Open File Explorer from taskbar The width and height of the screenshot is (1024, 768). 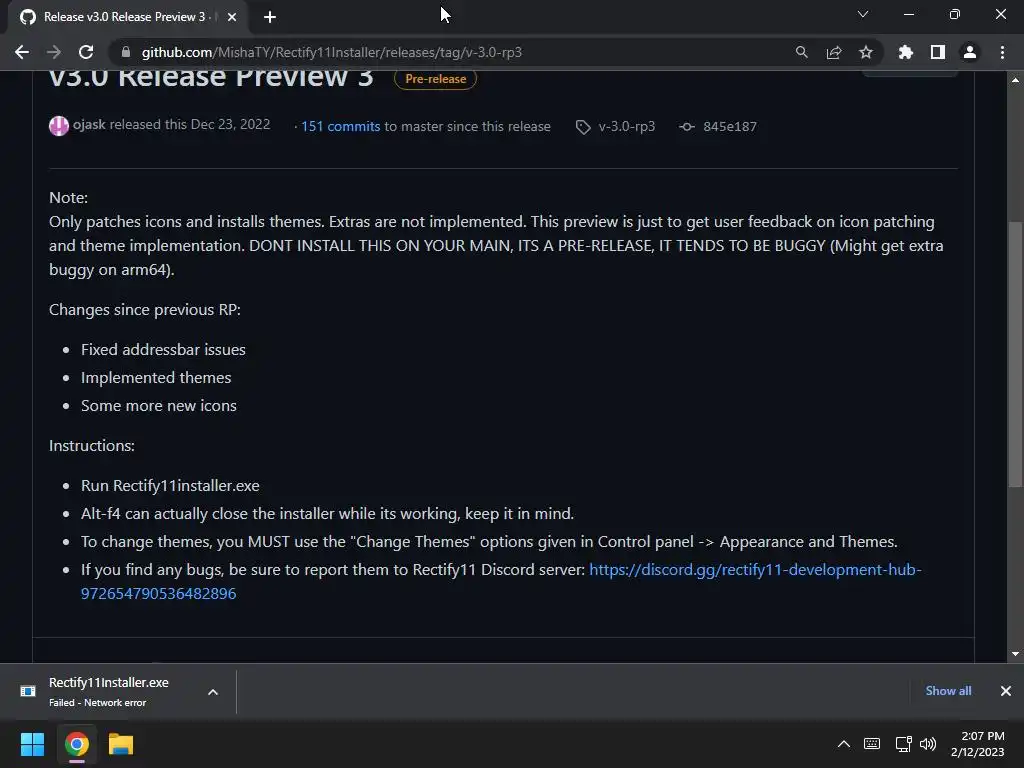click(121, 744)
